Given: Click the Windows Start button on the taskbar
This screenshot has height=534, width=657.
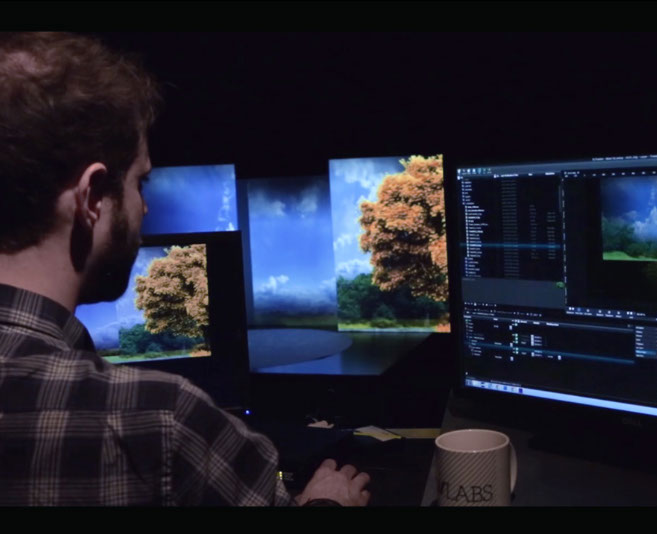Looking at the screenshot, I should 467,381.
